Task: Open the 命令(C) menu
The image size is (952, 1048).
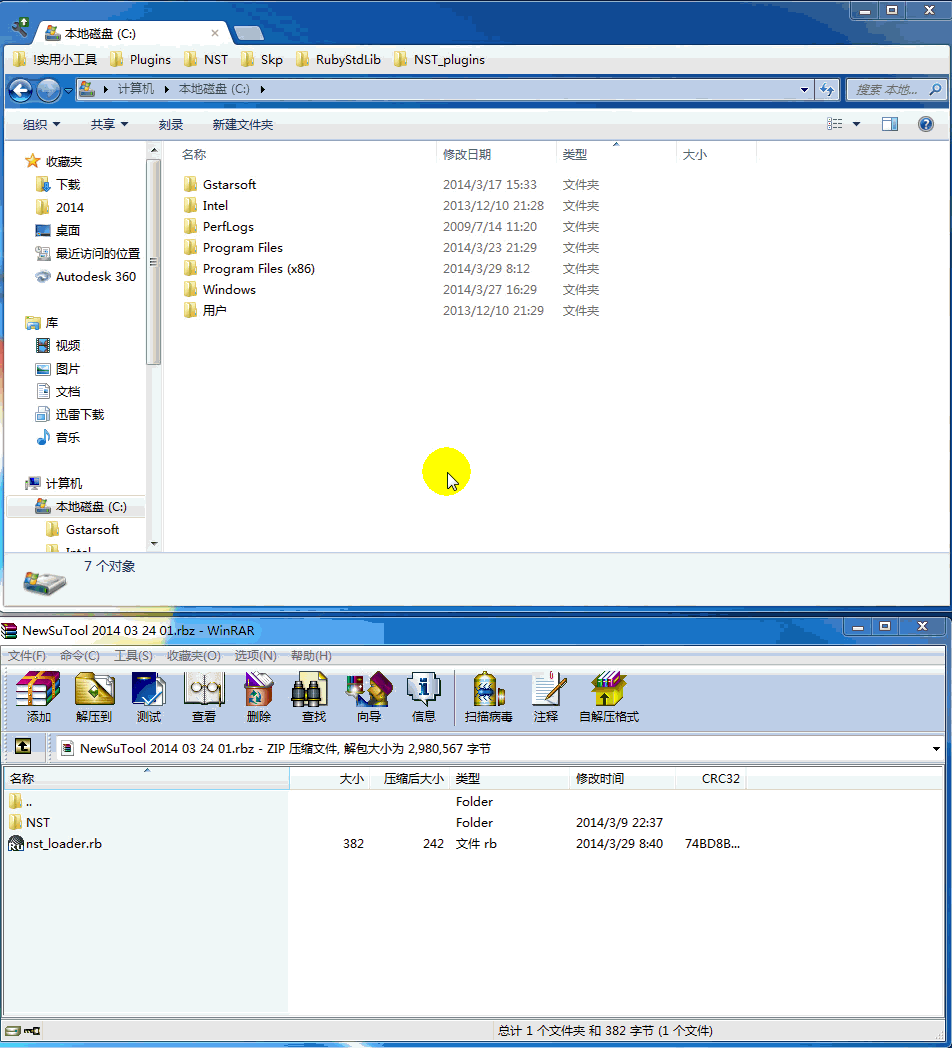Action: tap(80, 656)
